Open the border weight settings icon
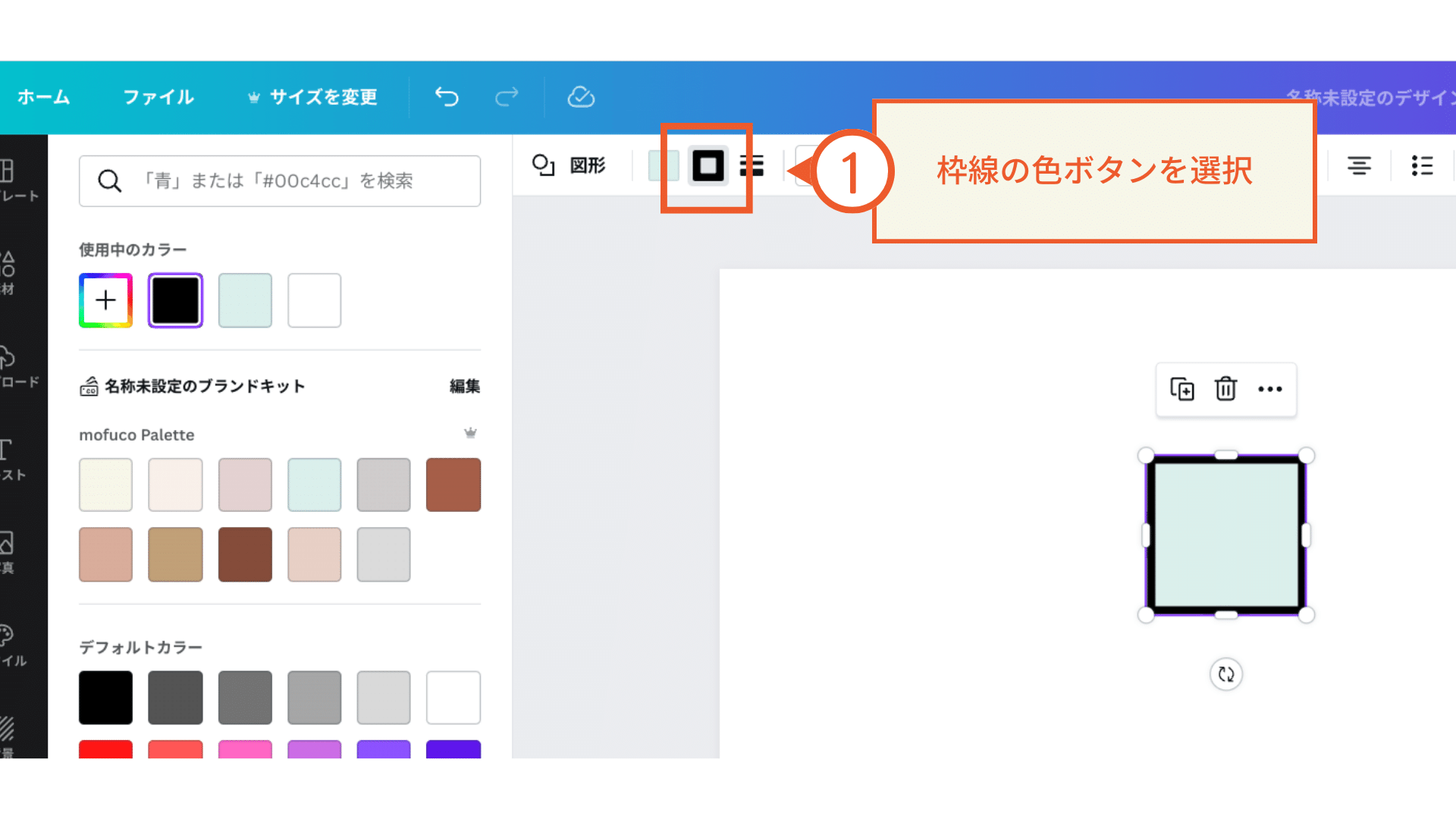The image size is (1456, 819). point(753,166)
